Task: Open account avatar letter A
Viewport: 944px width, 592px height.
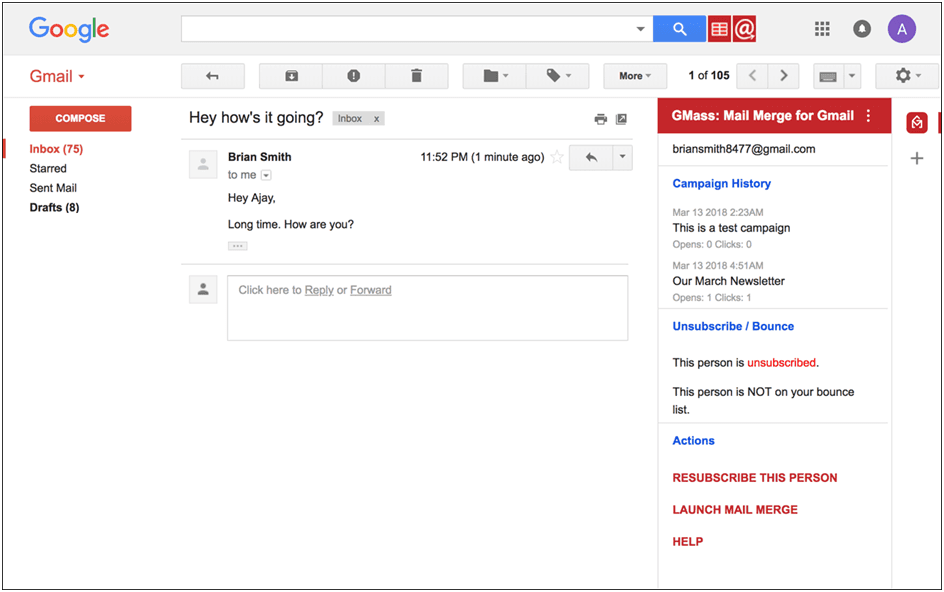Action: coord(901,29)
